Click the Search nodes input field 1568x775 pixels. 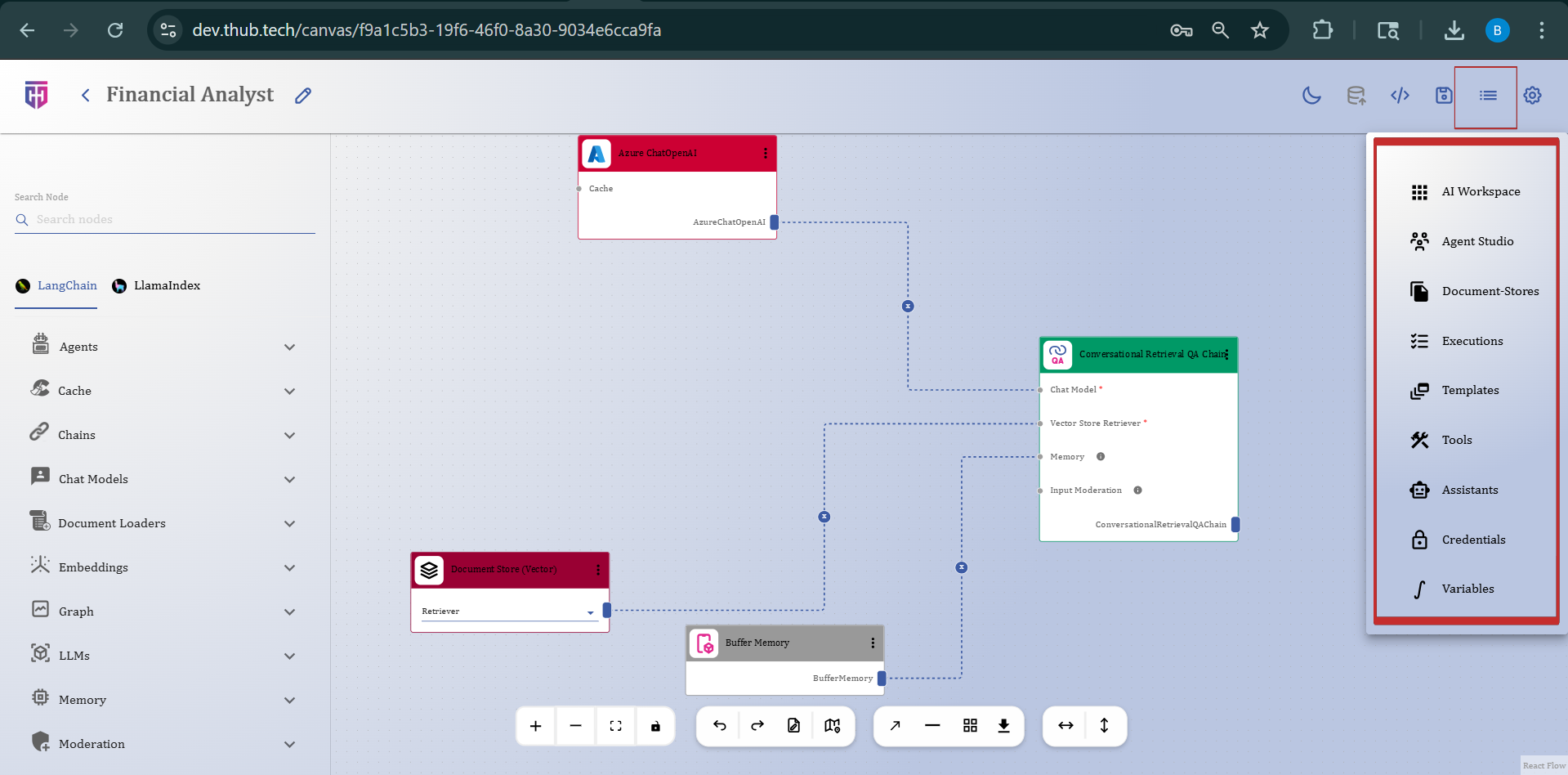172,219
